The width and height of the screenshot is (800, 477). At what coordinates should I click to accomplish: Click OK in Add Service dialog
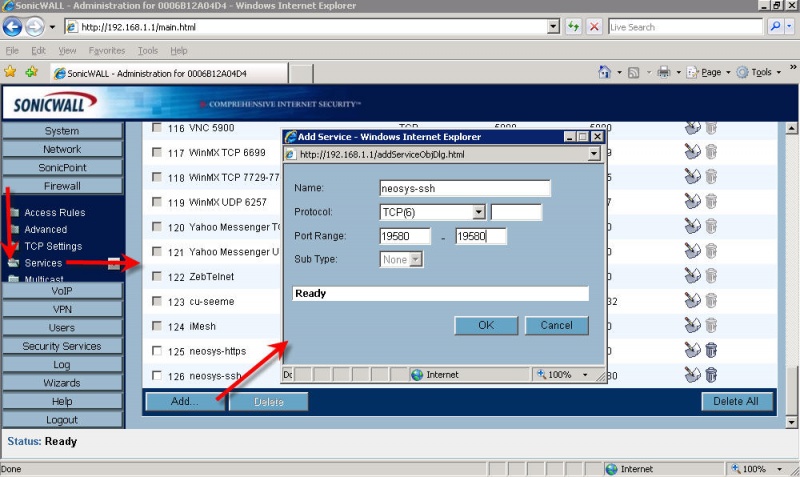coord(486,325)
